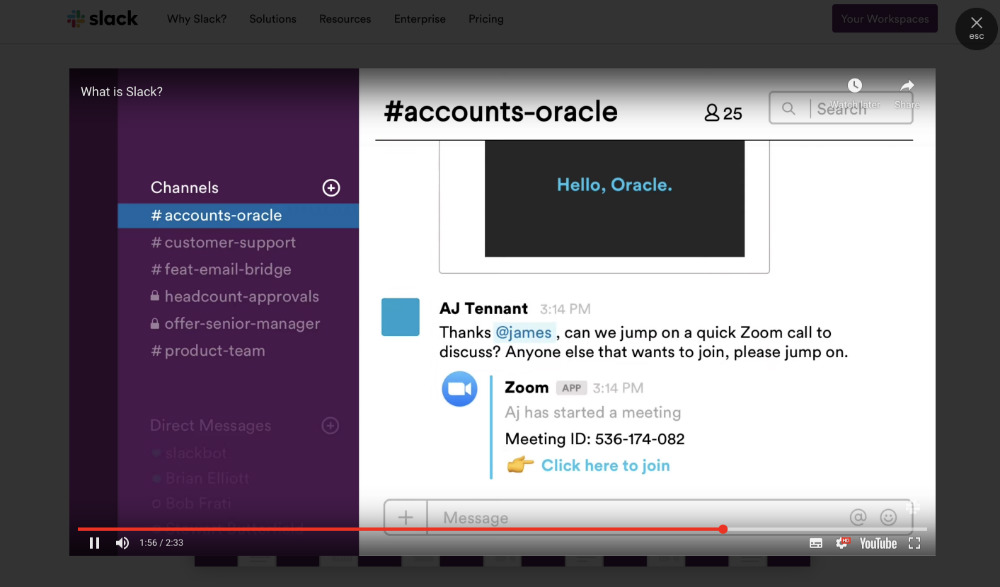
Task: Mute the video volume speaker icon
Action: (122, 543)
